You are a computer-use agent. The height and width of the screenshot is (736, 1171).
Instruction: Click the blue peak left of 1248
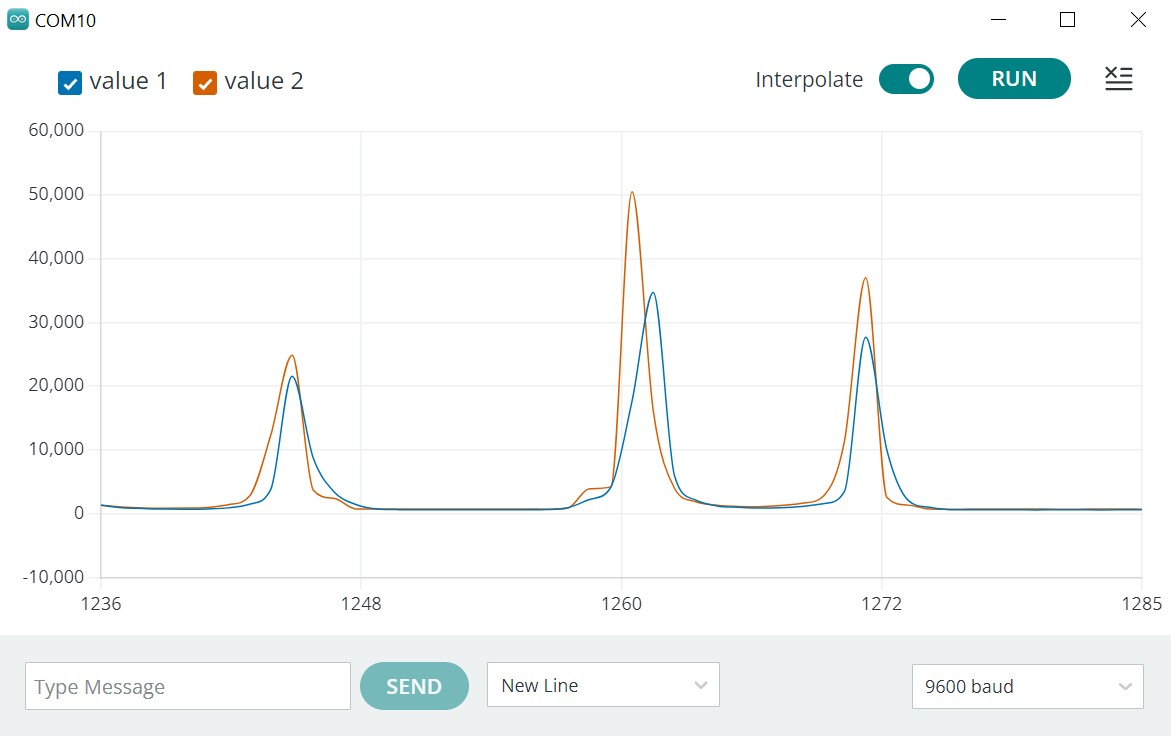(292, 377)
